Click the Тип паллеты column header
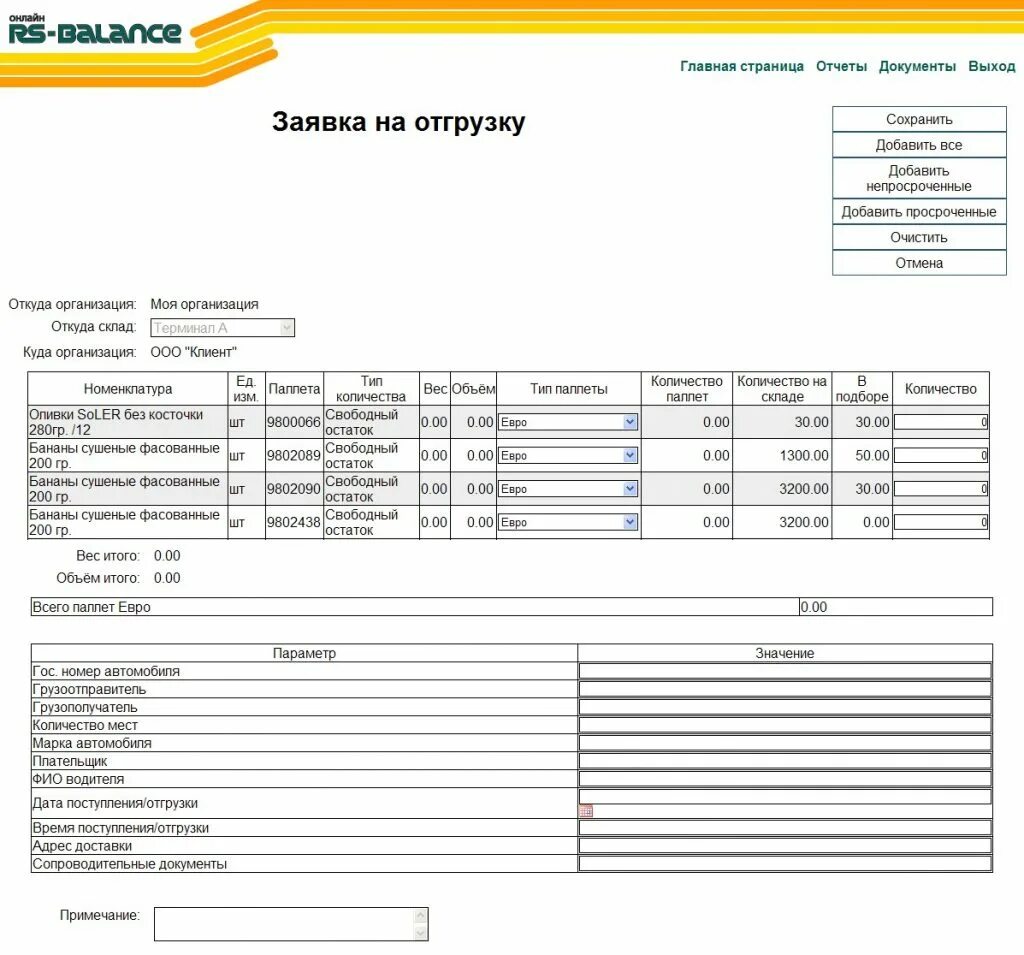 (x=568, y=389)
